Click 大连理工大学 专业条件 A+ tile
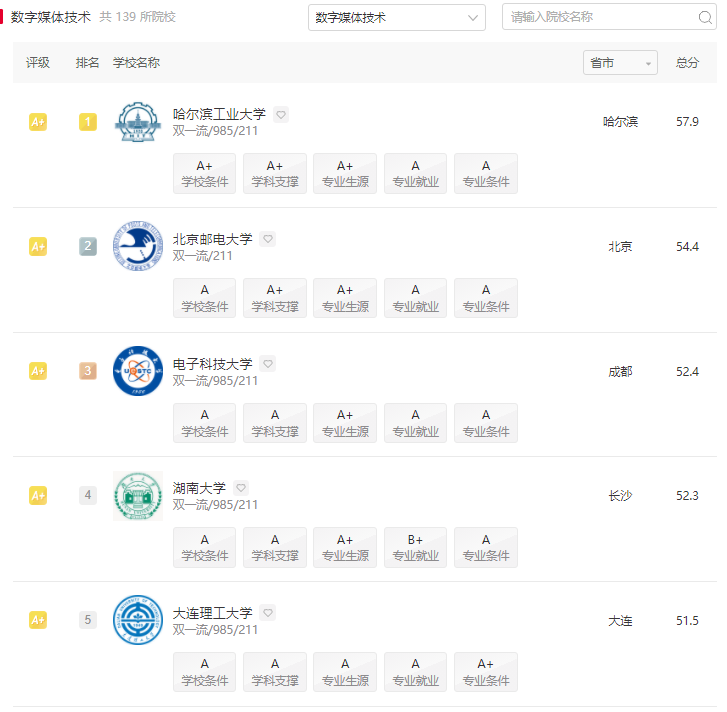Viewport: 727px width, 712px height. [486, 672]
